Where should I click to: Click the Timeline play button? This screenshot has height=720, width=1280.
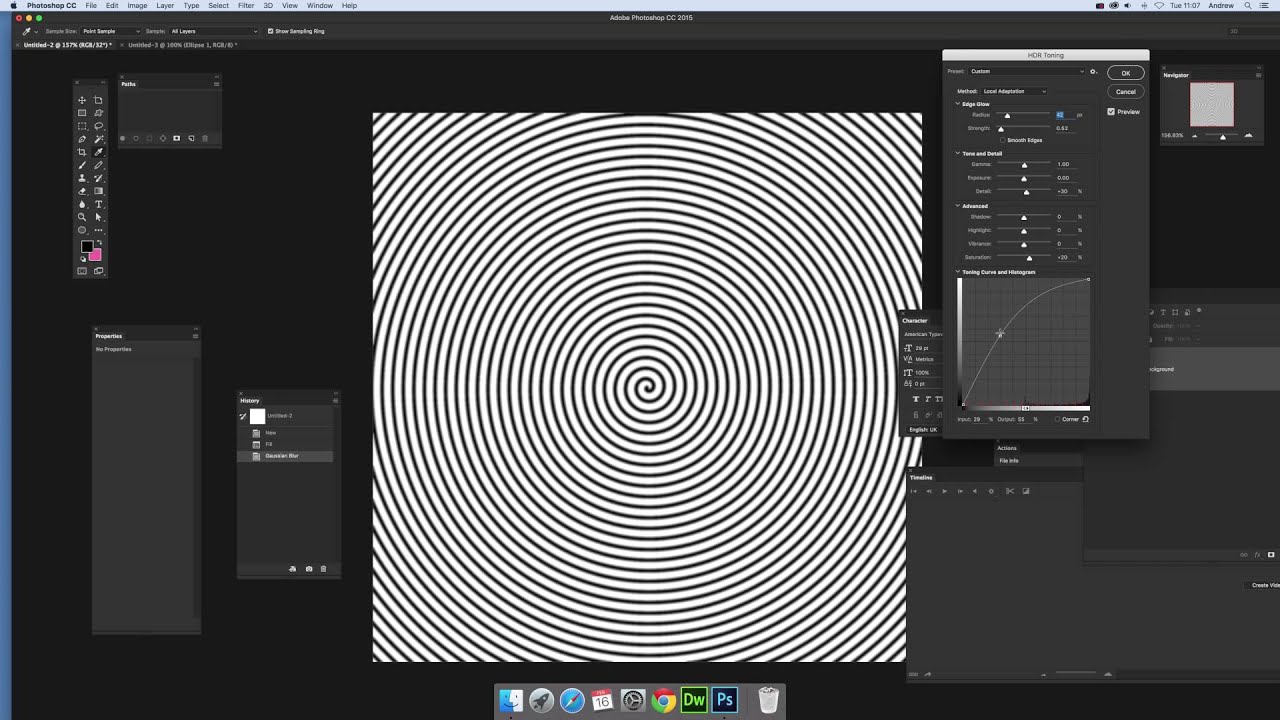pyautogui.click(x=944, y=491)
